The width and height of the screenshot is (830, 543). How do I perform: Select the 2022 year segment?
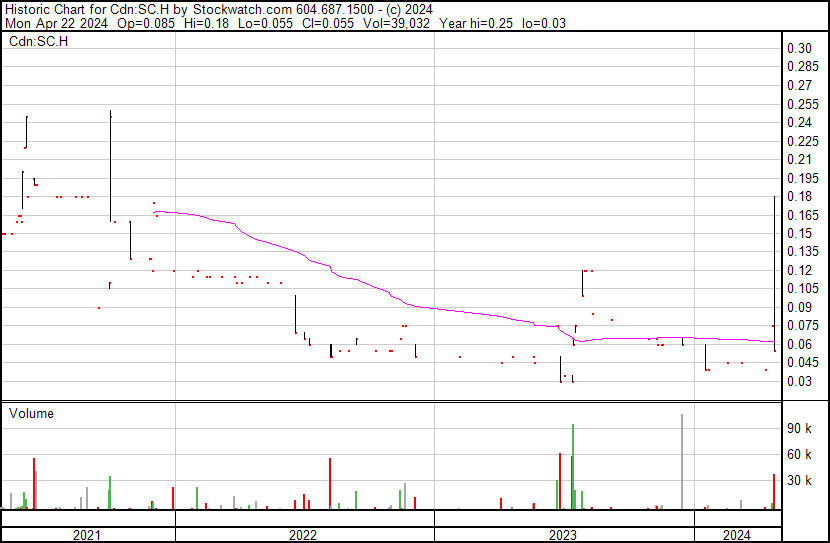(x=304, y=535)
